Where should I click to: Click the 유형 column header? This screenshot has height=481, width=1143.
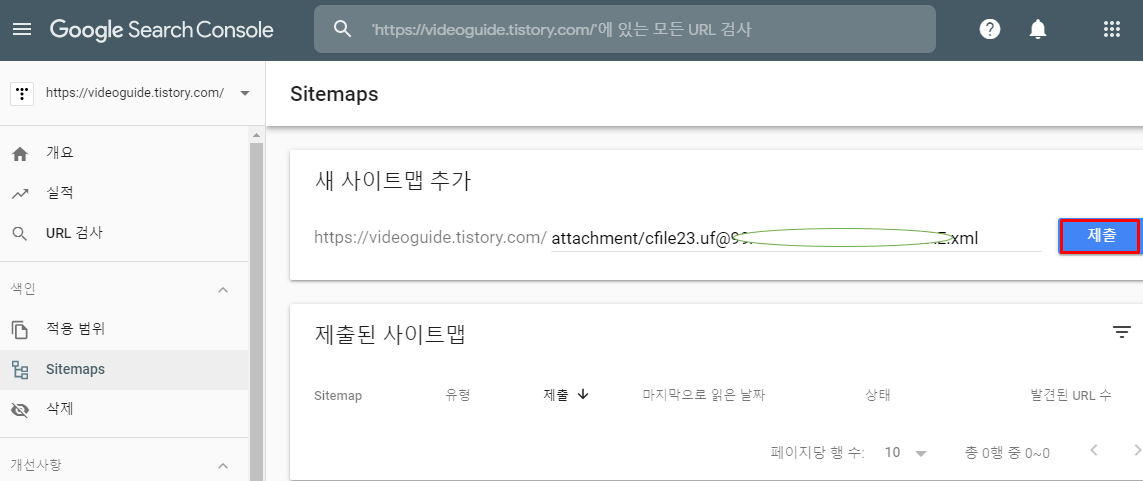(458, 395)
